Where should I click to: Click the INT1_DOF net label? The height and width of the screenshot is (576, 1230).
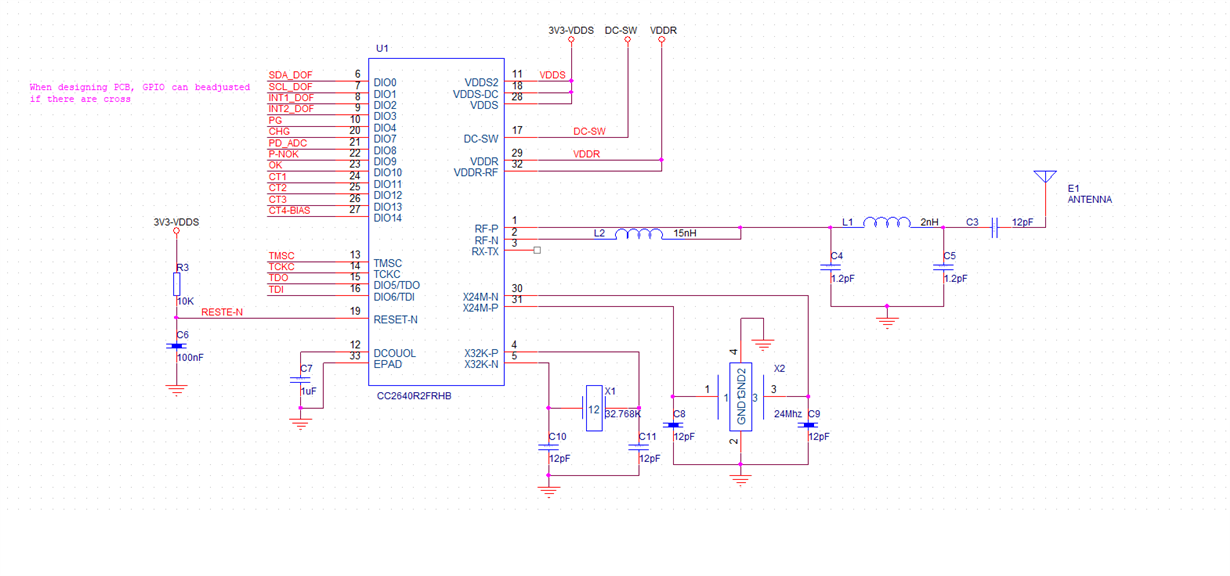(x=291, y=98)
